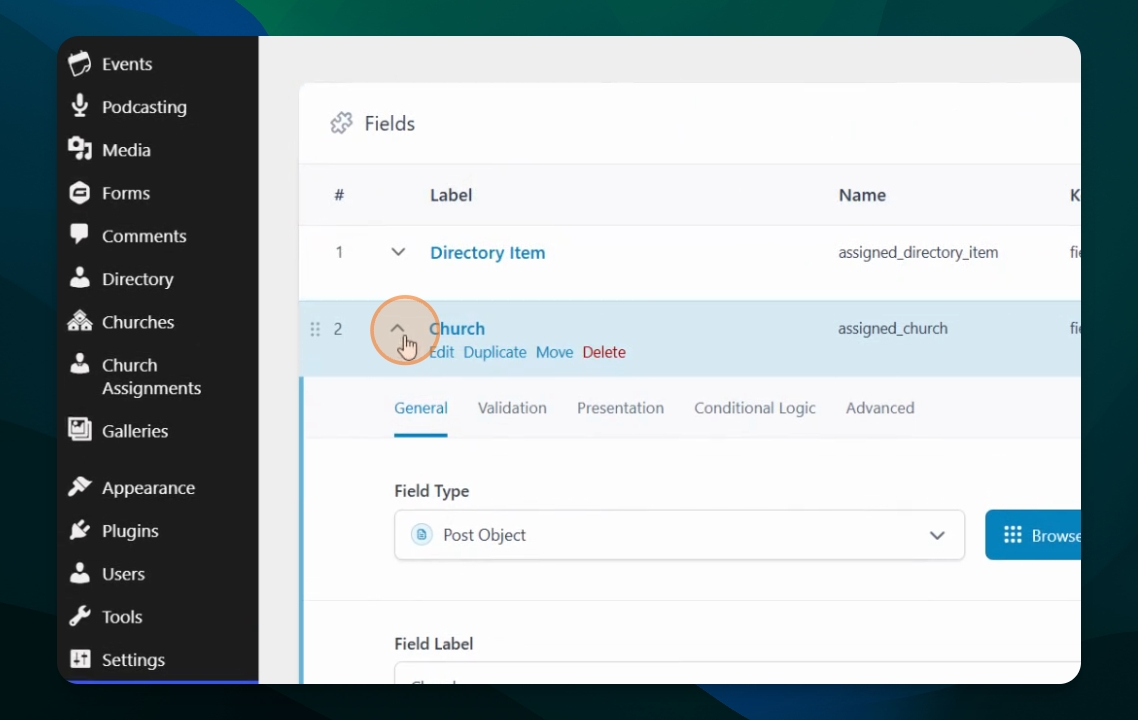Click the Plugins plug icon
The width and height of the screenshot is (1138, 720).
point(80,531)
